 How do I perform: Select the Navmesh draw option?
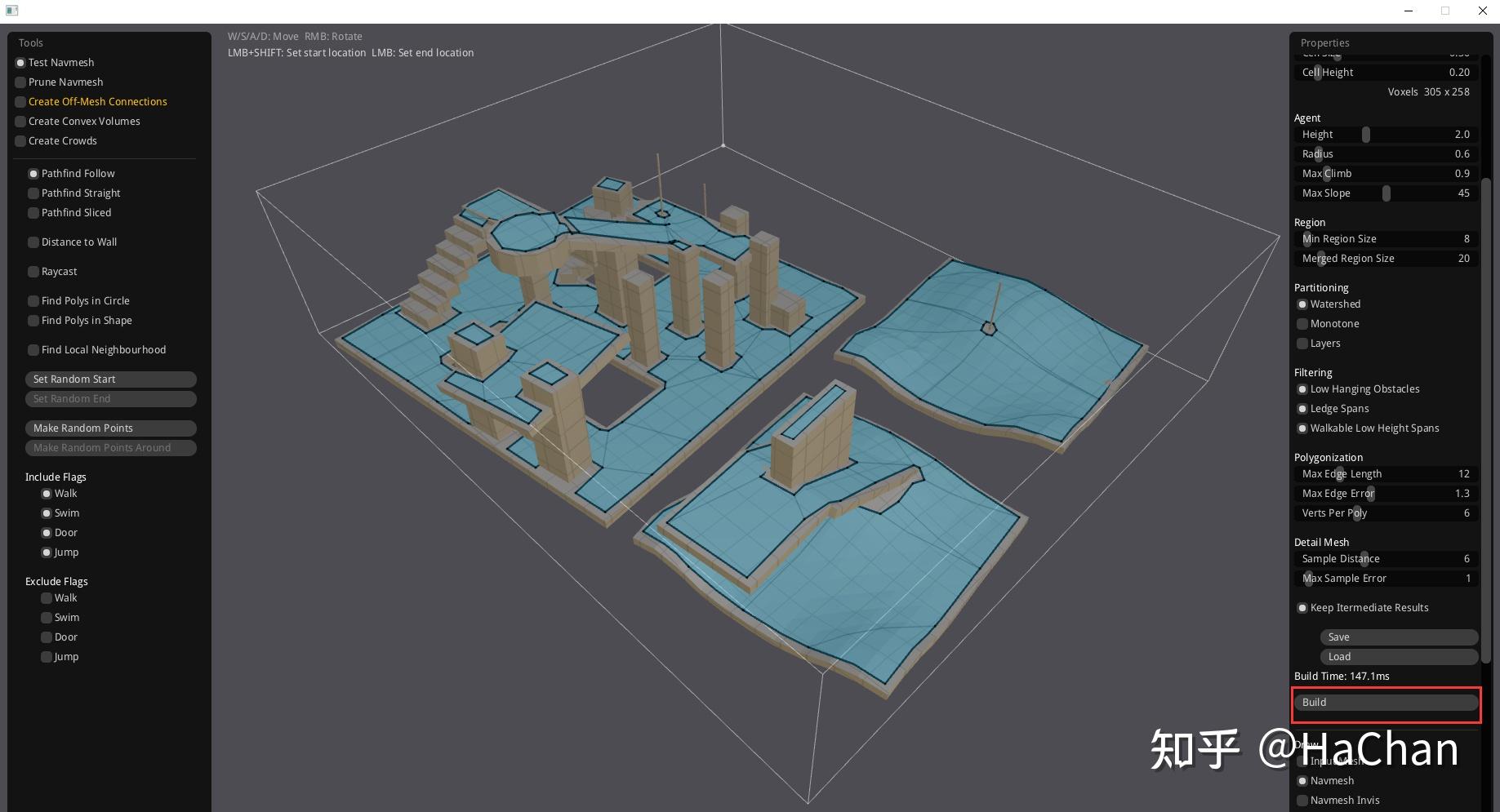click(x=1325, y=781)
